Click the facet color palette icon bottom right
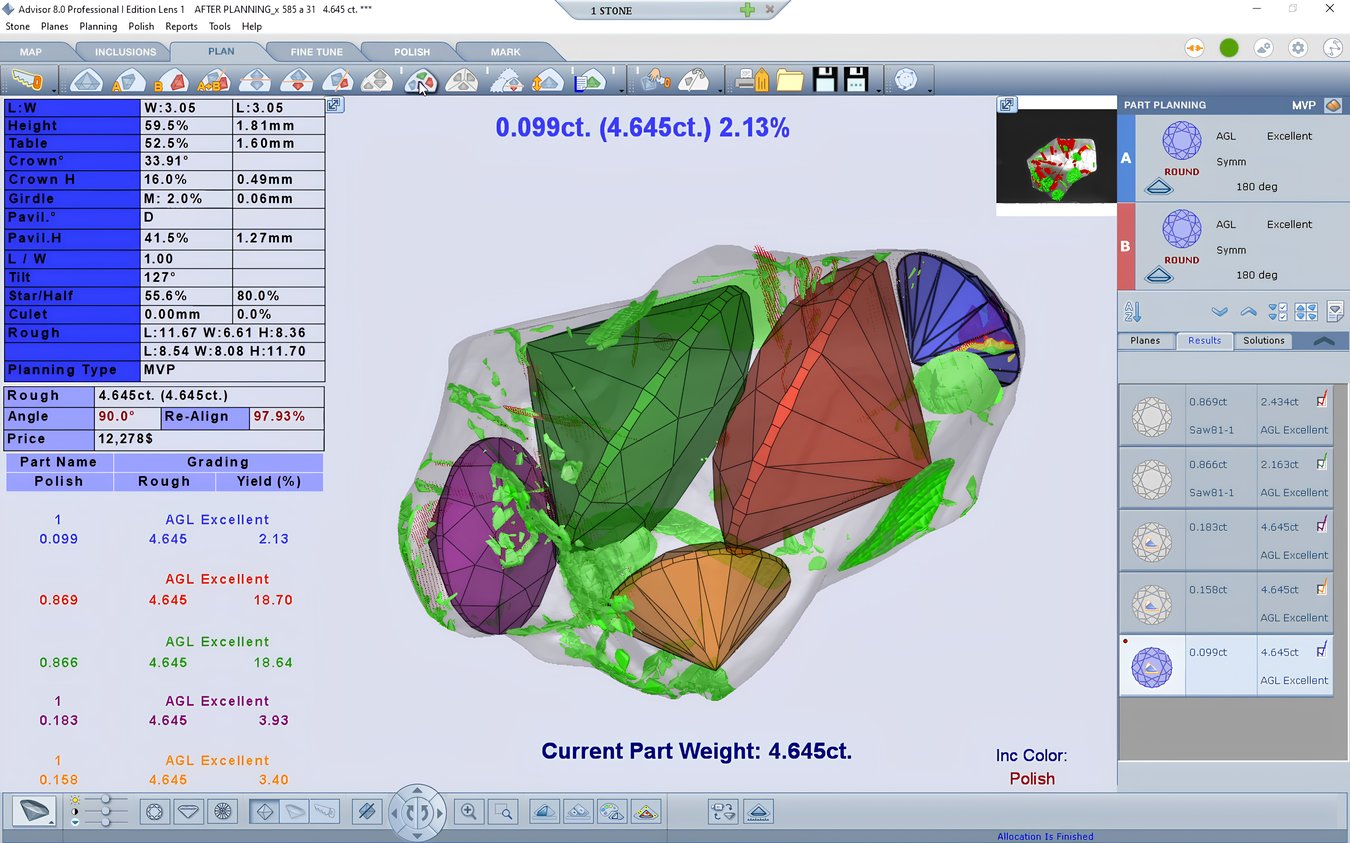1350x843 pixels. pos(610,812)
